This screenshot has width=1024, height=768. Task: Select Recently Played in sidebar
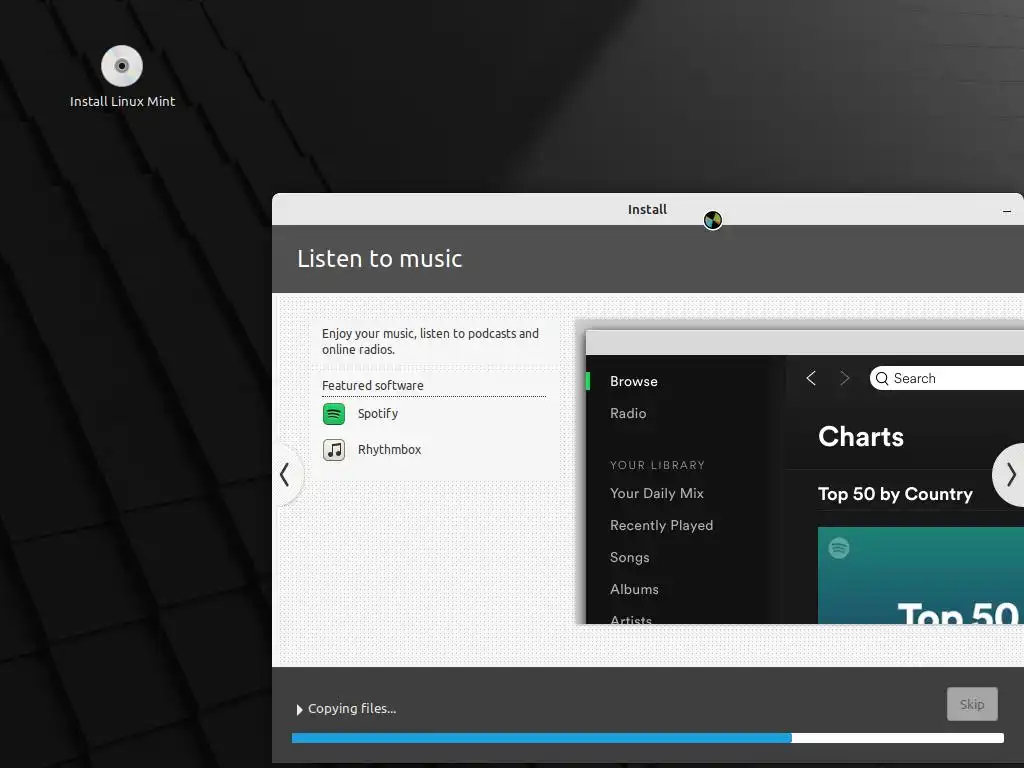(661, 525)
